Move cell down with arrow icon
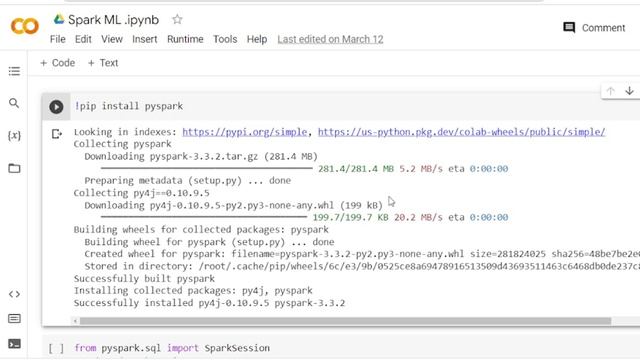Viewport: 640px width, 360px height. (629, 91)
